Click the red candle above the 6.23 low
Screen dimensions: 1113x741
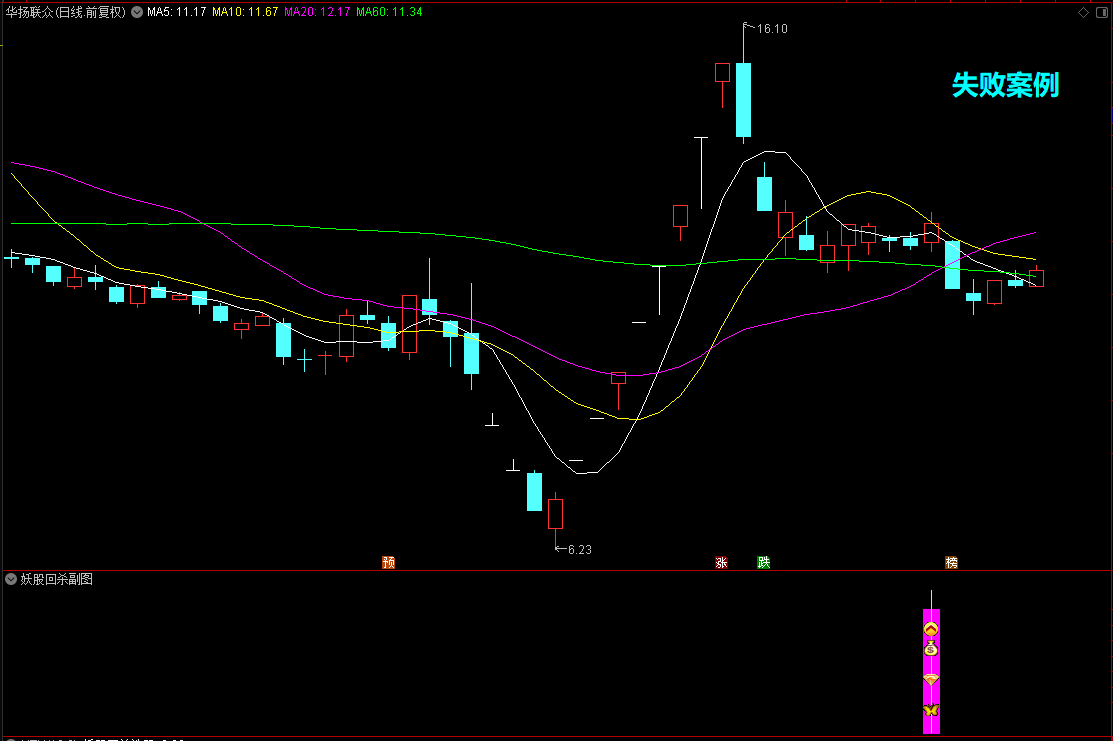[x=556, y=514]
